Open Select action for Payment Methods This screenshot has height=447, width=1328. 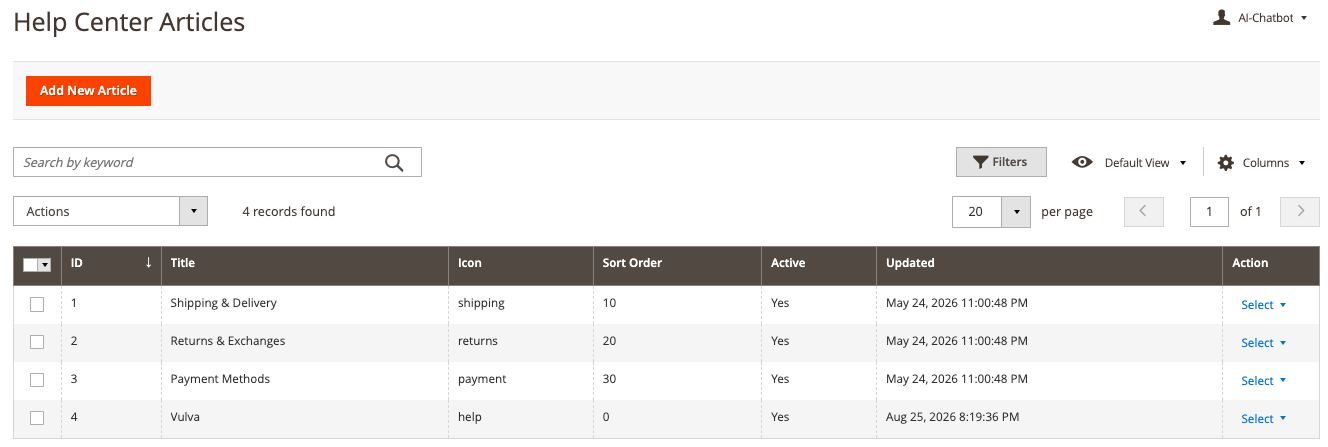[x=1263, y=381]
